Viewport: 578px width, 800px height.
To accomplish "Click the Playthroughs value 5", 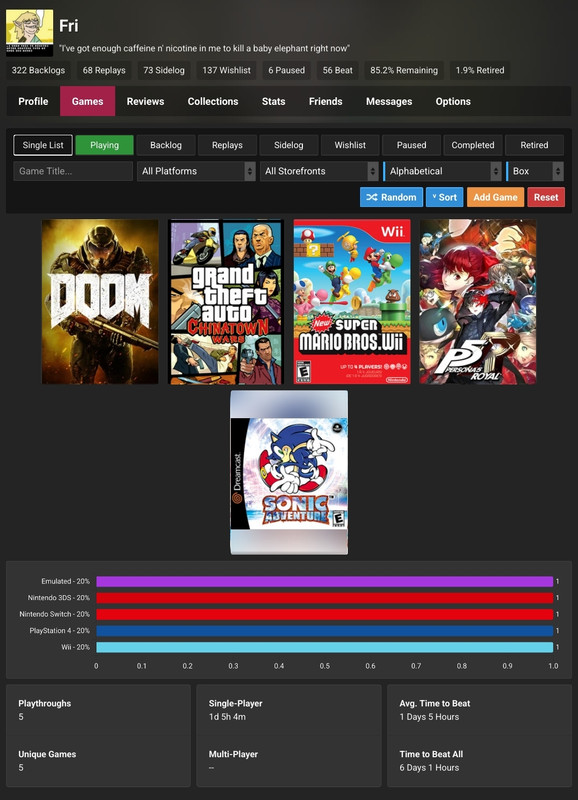I will pos(21,717).
